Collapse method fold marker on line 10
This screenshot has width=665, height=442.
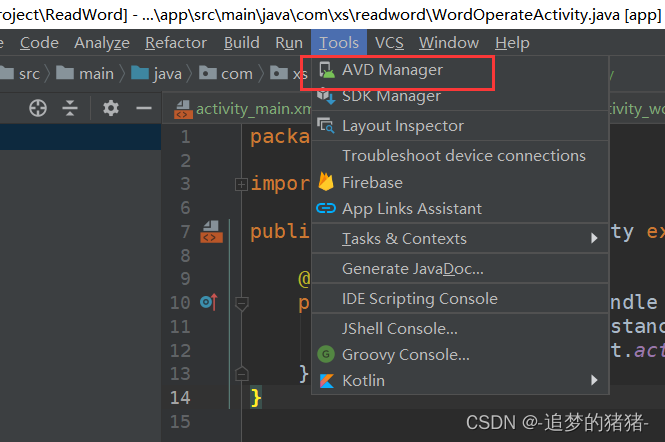click(241, 303)
